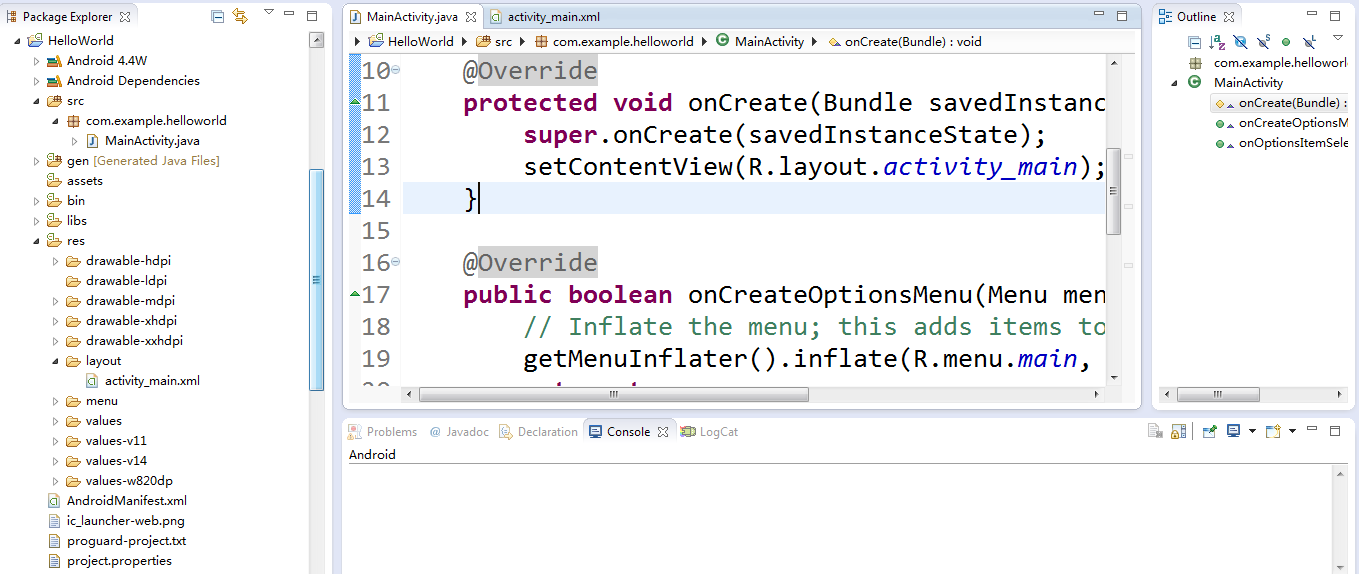Open Display Selected Console dropdown arrow
The image size is (1359, 574).
point(1252,431)
